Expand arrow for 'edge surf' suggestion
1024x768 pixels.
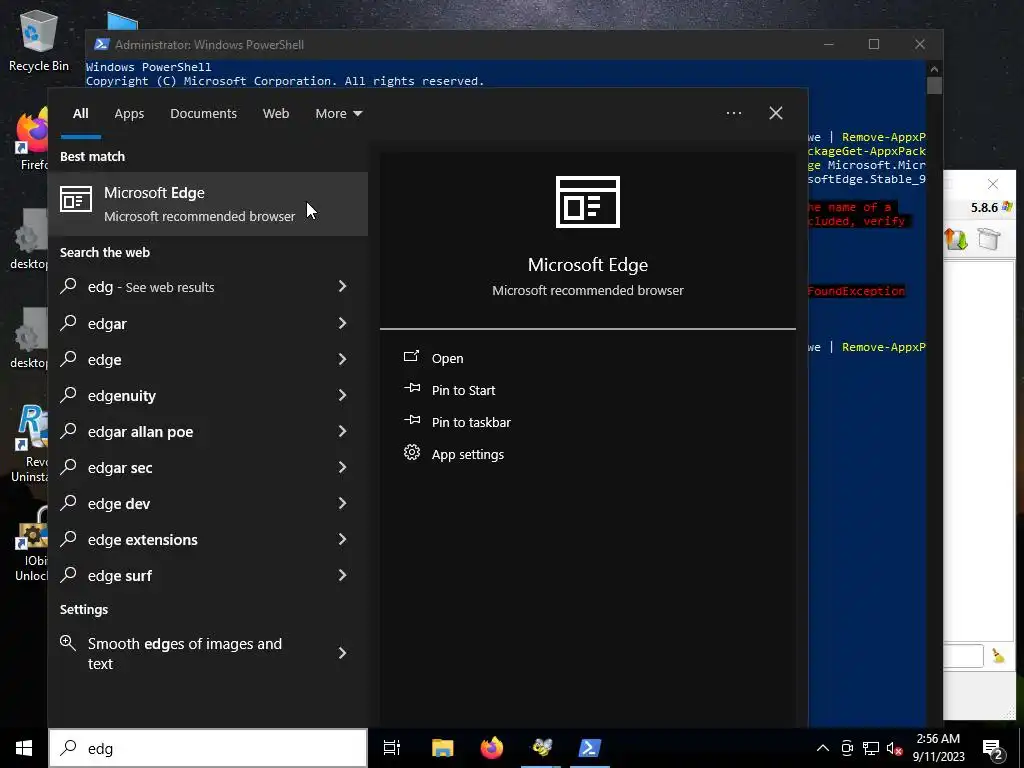(342, 575)
